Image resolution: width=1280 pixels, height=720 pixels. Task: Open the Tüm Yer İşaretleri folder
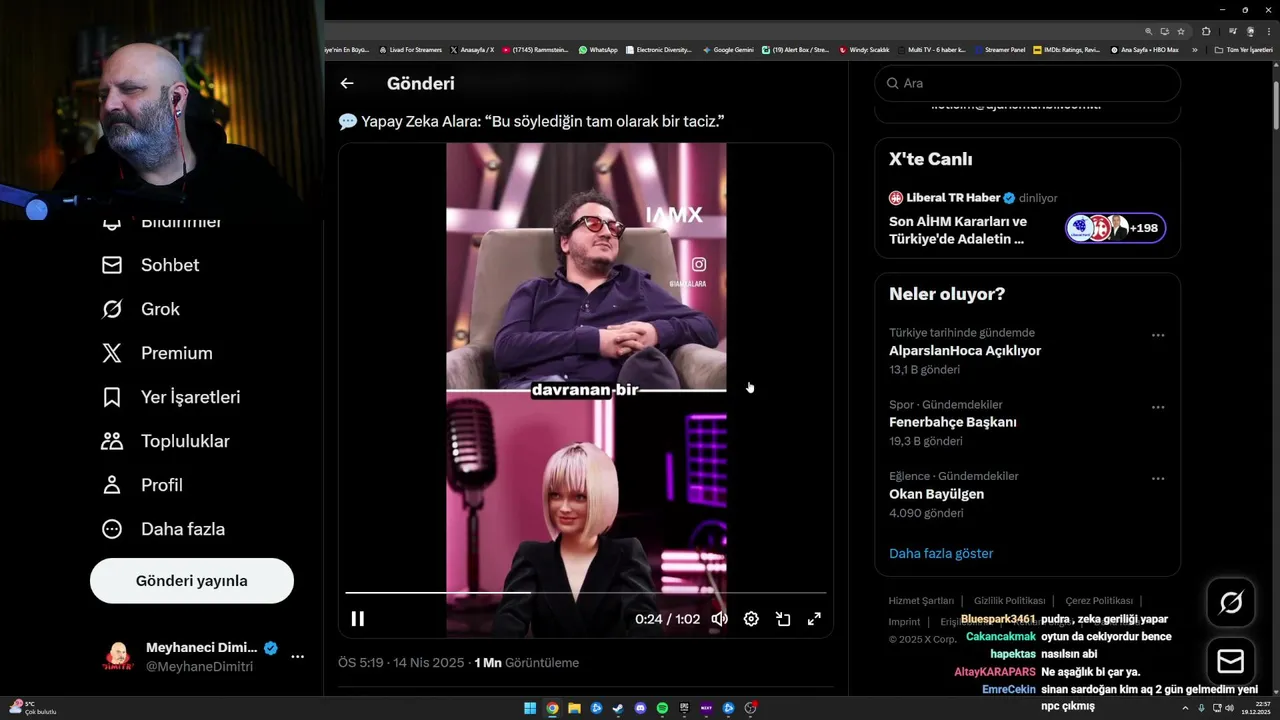pyautogui.click(x=1244, y=49)
